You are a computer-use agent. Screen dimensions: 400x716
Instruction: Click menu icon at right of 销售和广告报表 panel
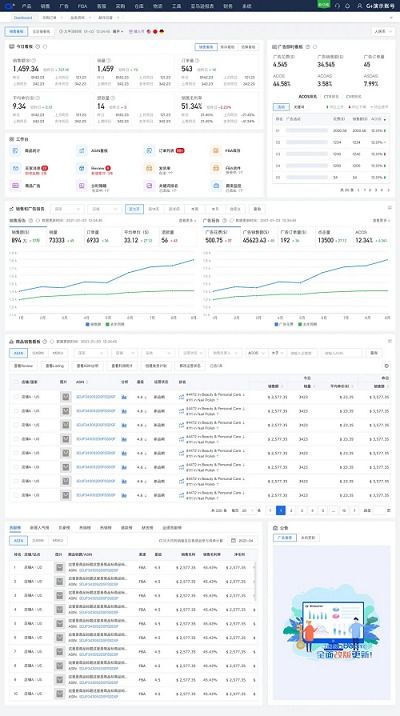tap(389, 208)
